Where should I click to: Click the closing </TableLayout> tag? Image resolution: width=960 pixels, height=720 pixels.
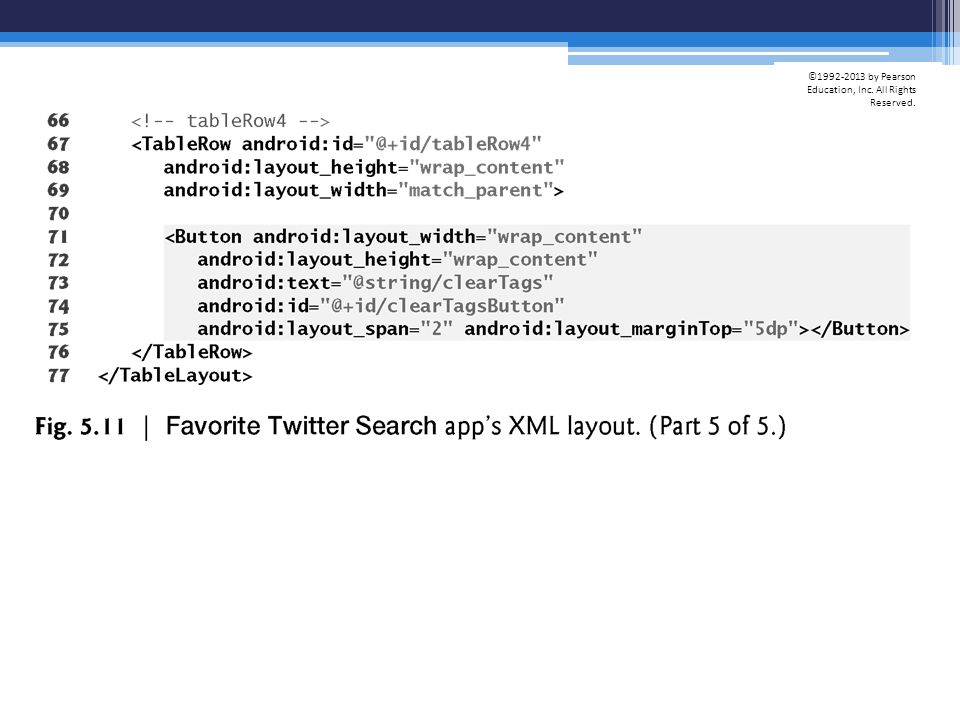click(175, 375)
